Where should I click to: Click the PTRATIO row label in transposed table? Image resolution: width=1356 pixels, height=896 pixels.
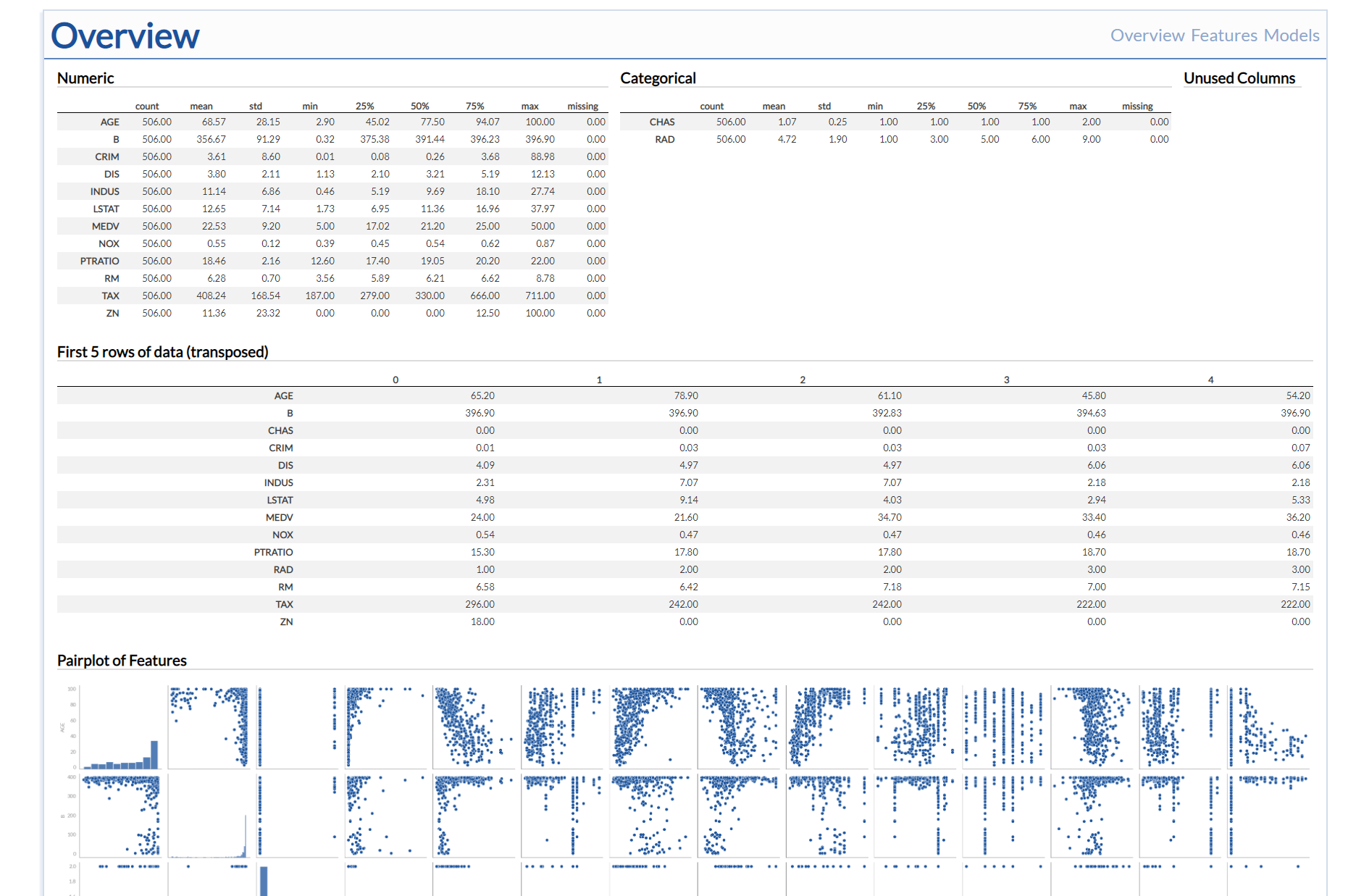point(273,552)
